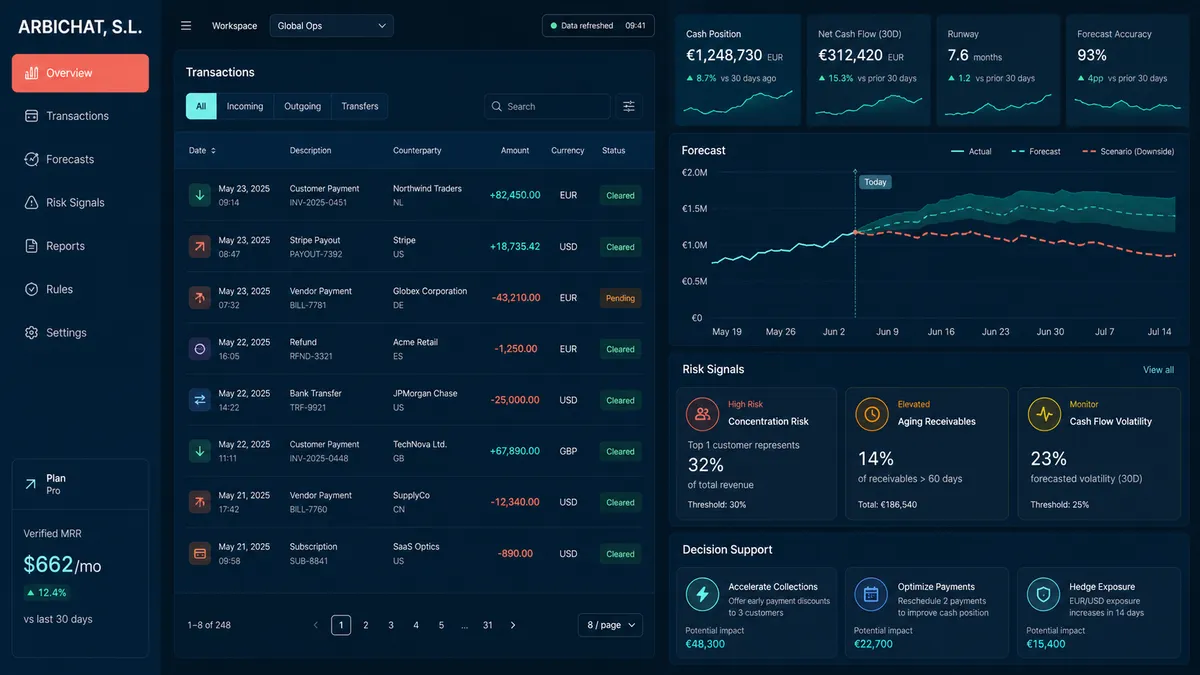The height and width of the screenshot is (675, 1200).
Task: Click the Reports document icon in sidebar
Action: pos(31,246)
